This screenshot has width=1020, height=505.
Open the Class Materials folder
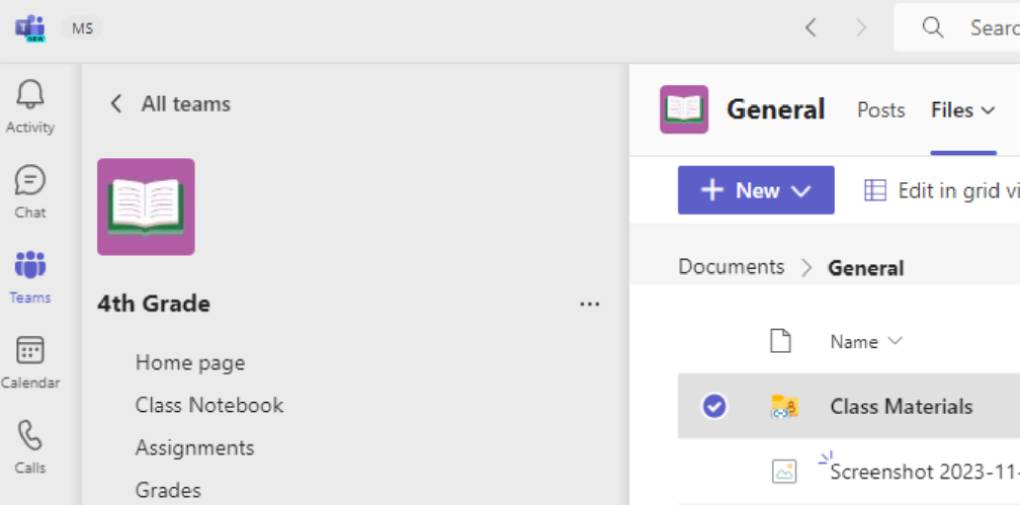[901, 407]
